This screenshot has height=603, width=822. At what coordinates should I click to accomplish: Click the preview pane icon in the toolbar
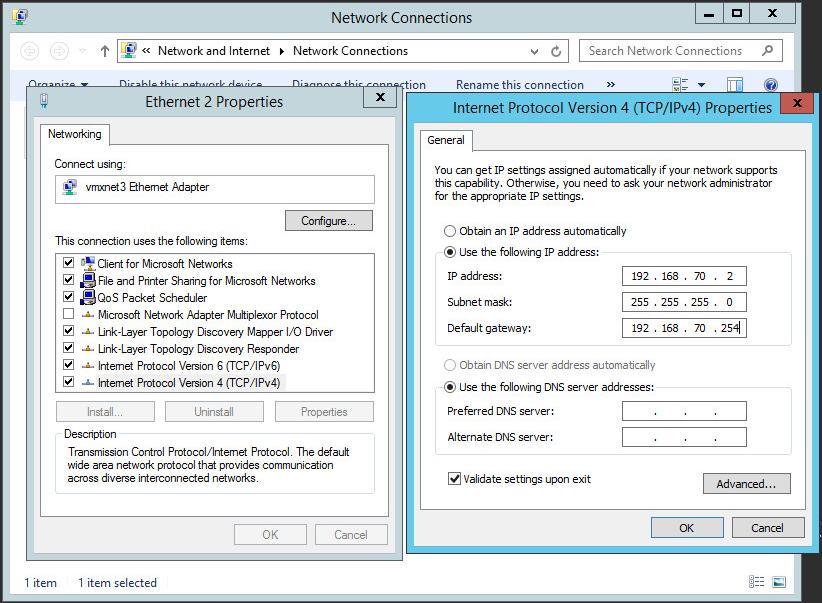735,84
